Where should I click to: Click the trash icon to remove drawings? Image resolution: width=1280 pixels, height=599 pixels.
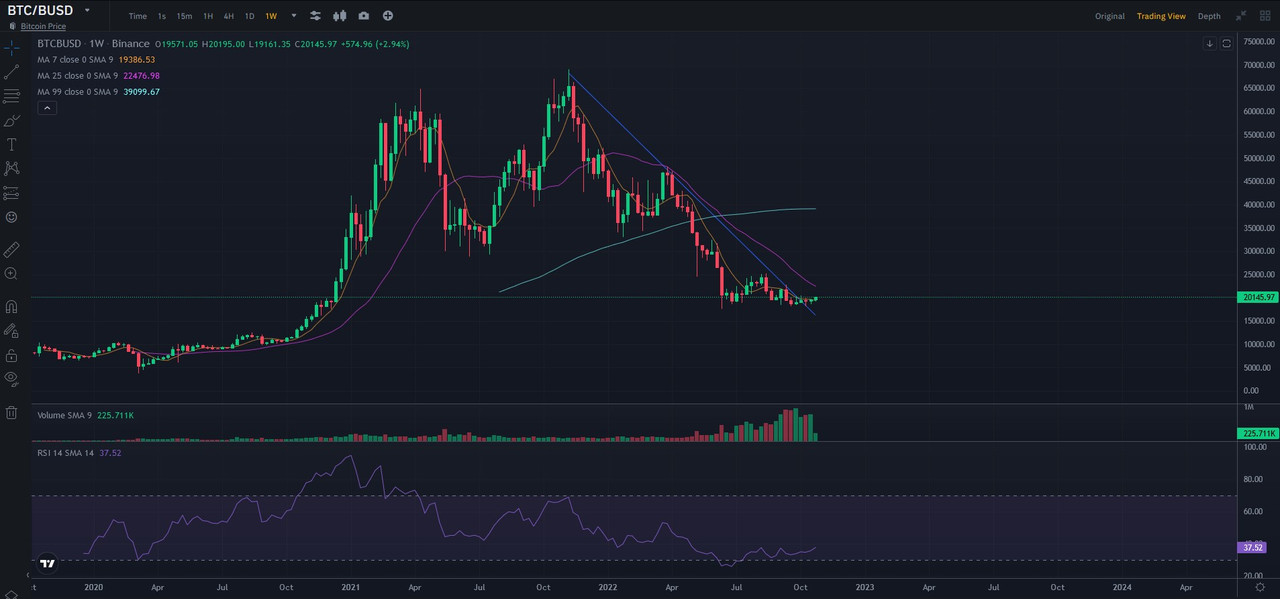(x=11, y=412)
